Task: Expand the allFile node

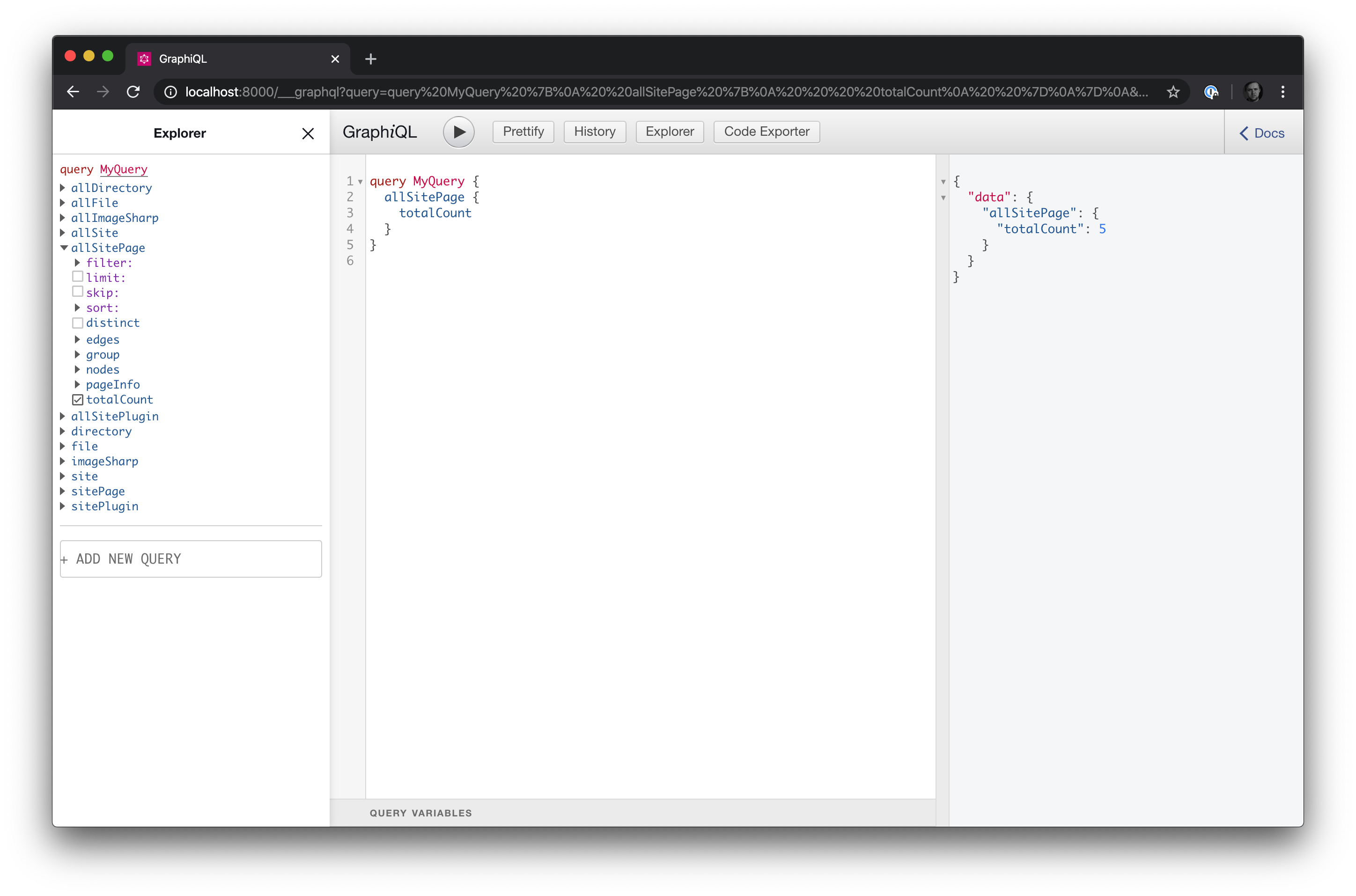Action: point(63,202)
